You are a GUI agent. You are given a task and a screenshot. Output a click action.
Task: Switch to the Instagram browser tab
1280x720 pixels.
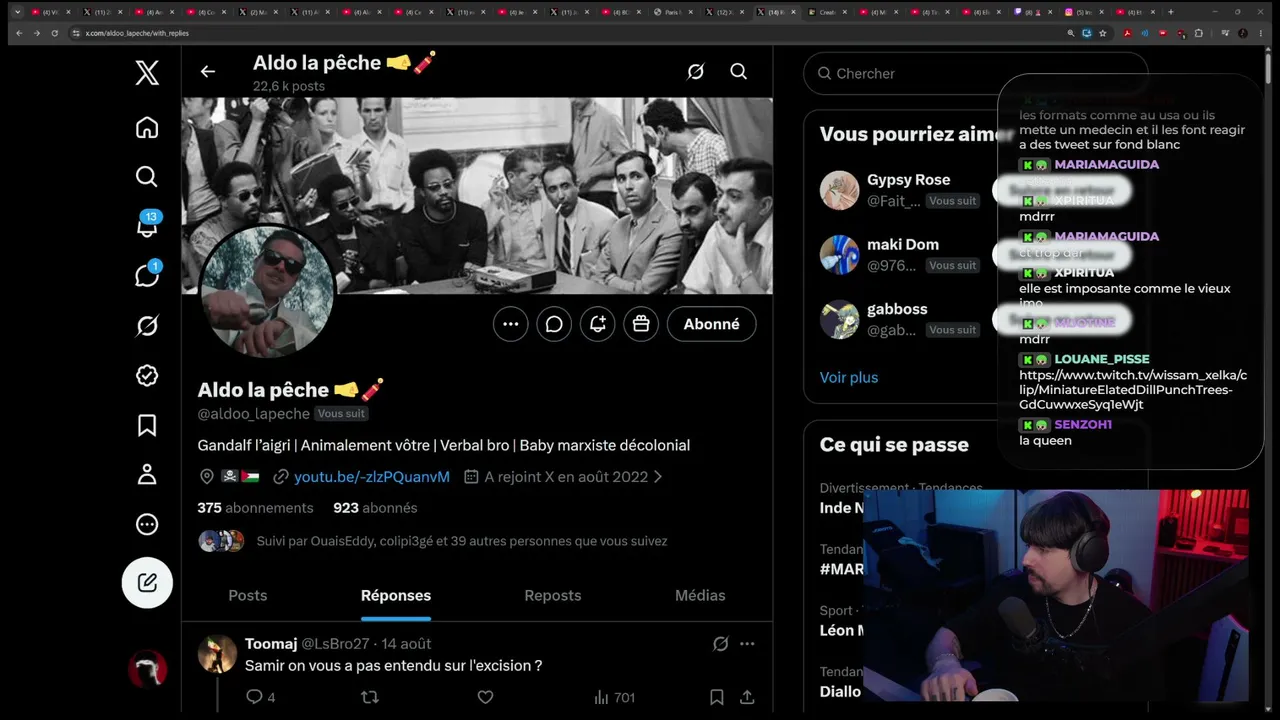coord(1083,12)
